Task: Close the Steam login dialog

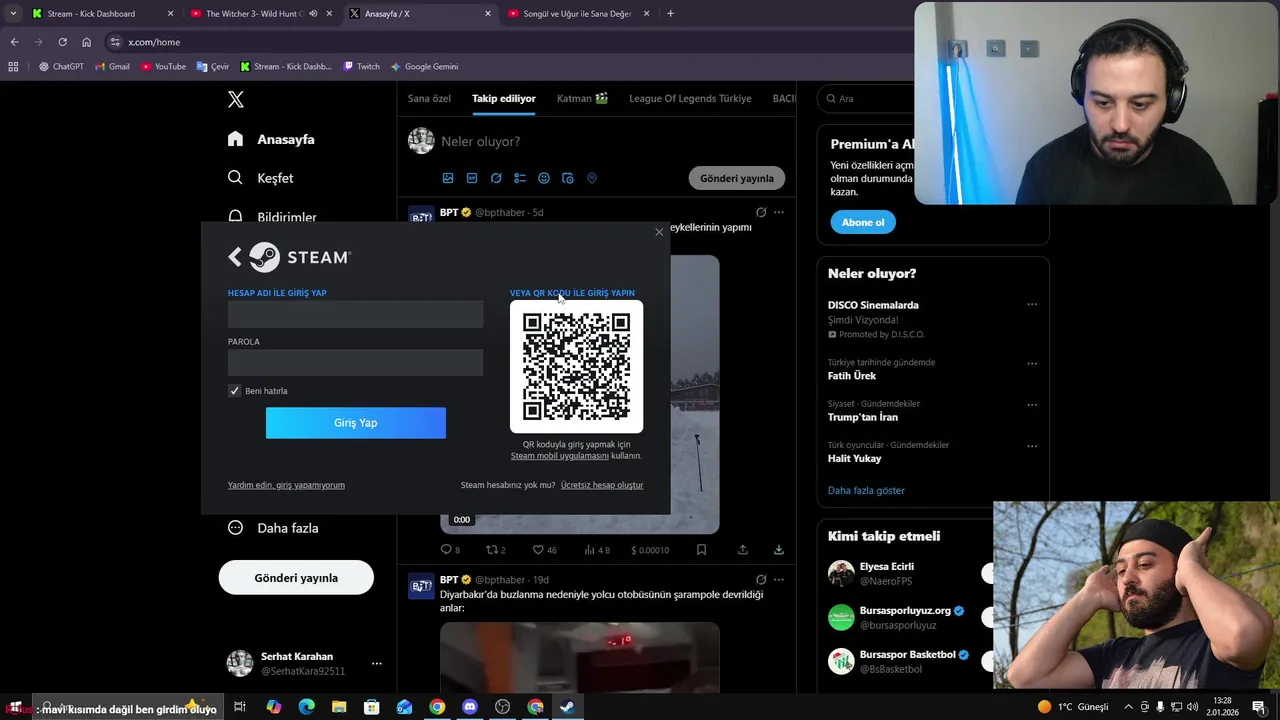Action: point(659,232)
